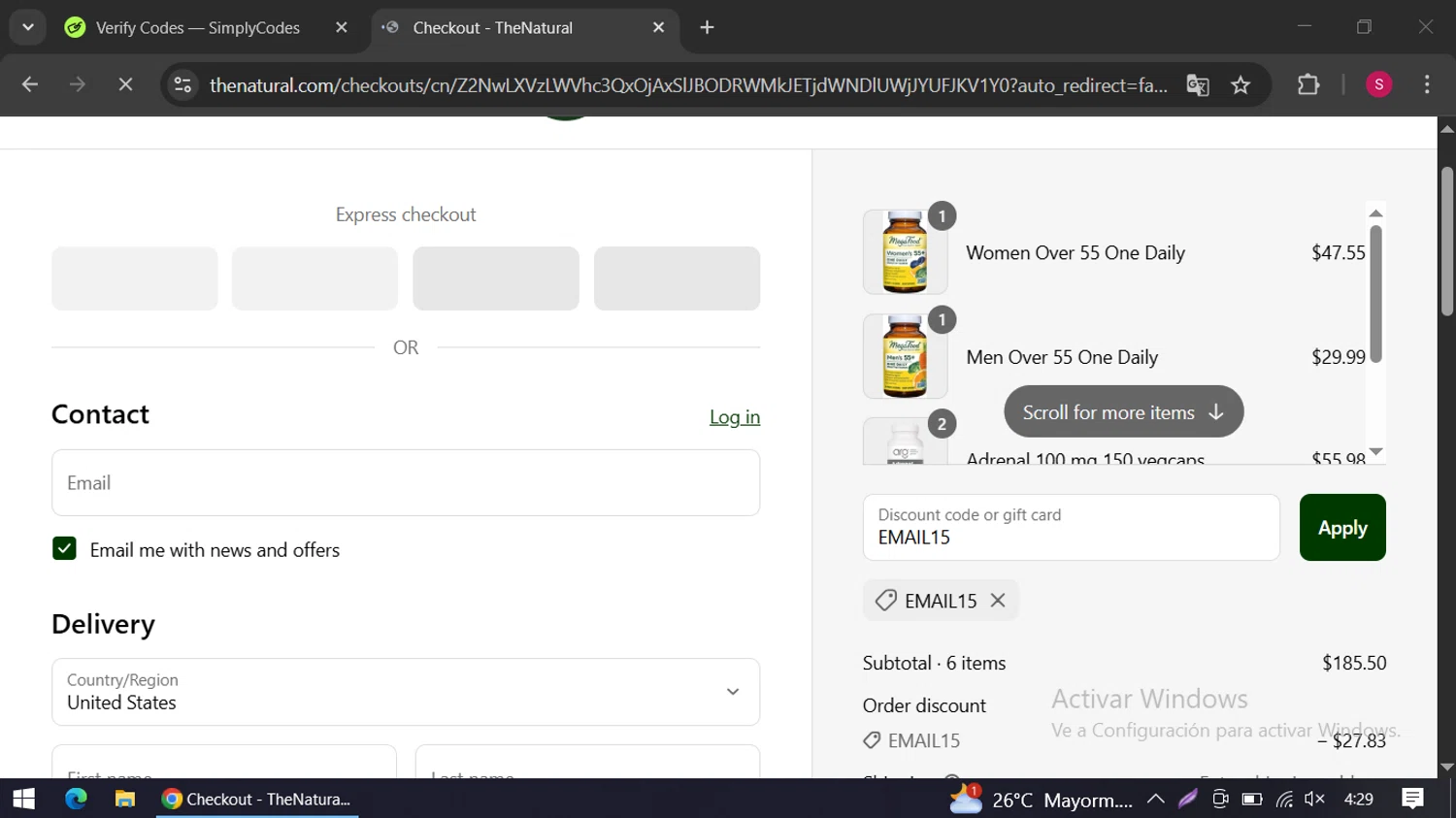Open the Country/Region dropdown
This screenshot has height=818, width=1456.
(406, 692)
